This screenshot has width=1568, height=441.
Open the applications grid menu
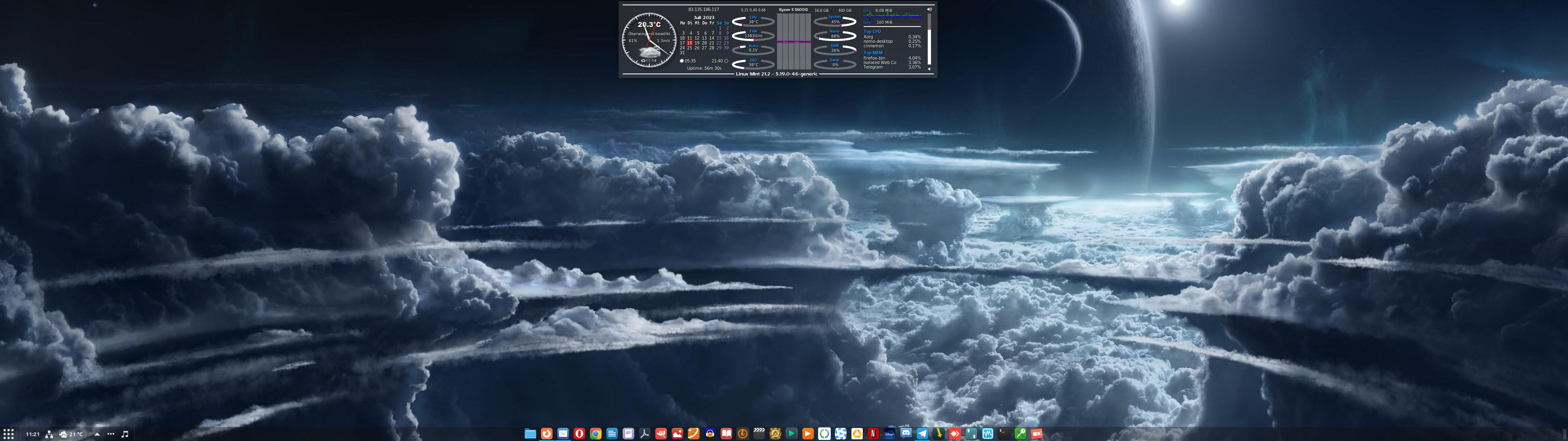pyautogui.click(x=9, y=434)
